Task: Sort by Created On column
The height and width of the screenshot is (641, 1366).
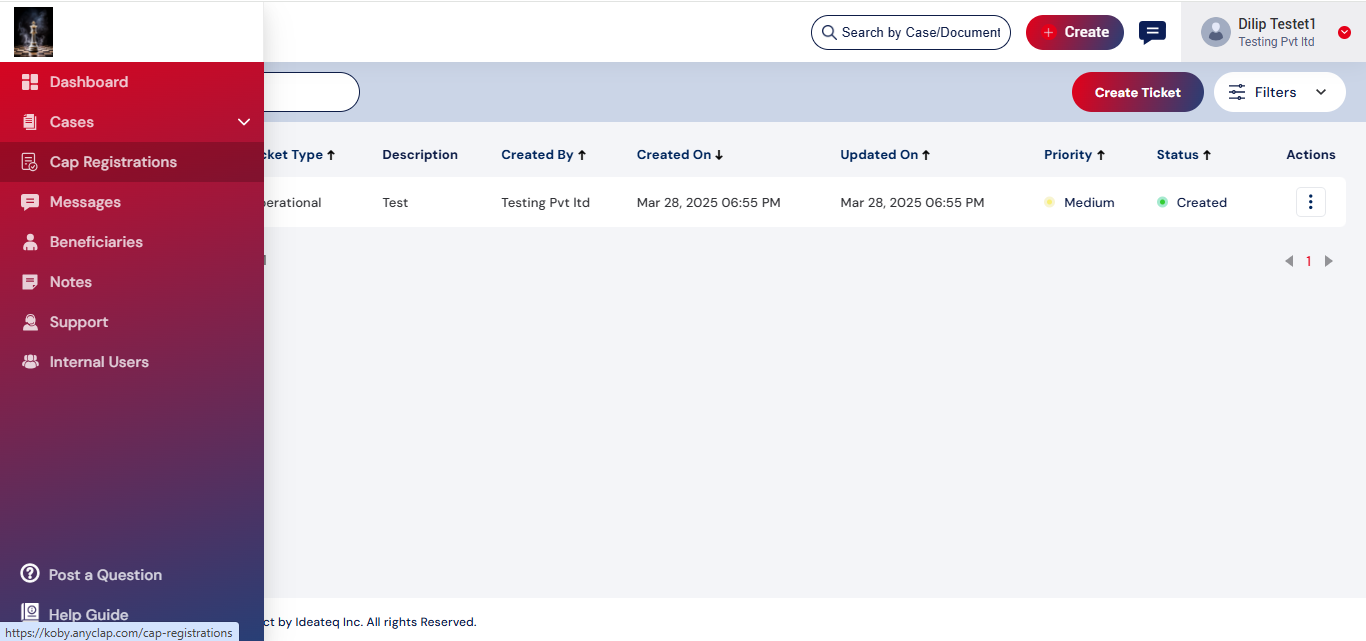Action: [680, 155]
